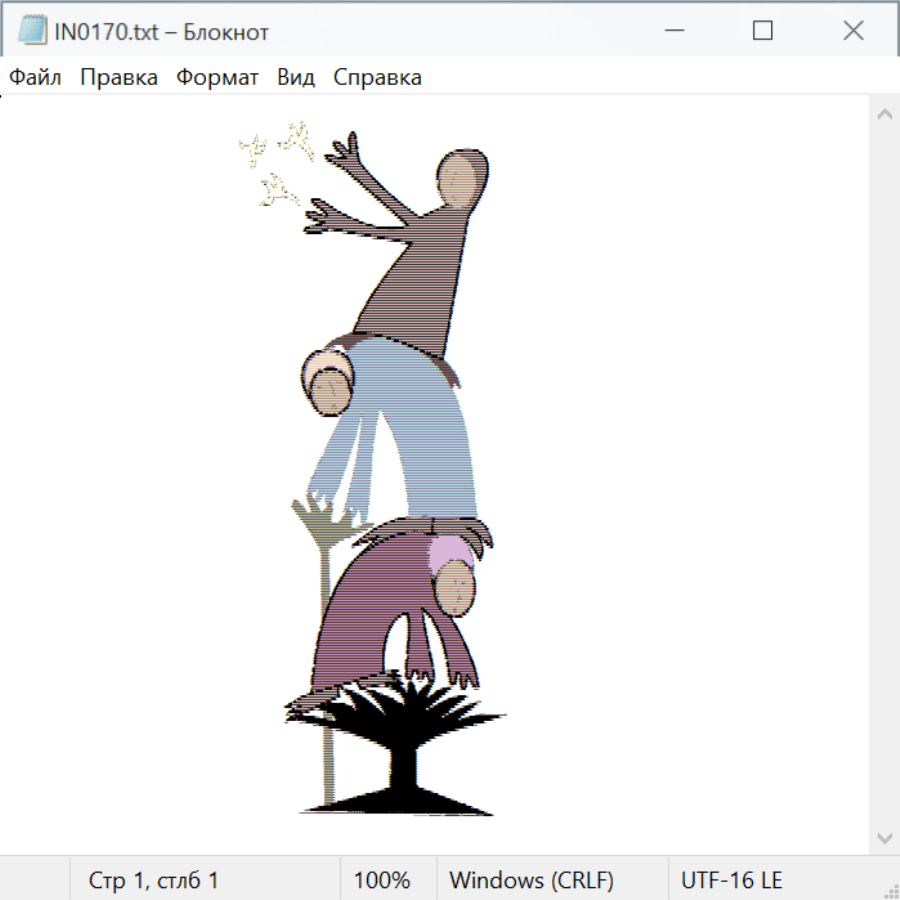This screenshot has height=900, width=900.
Task: Click the IN0170.txt – Блокнот title text
Action: click(x=162, y=32)
